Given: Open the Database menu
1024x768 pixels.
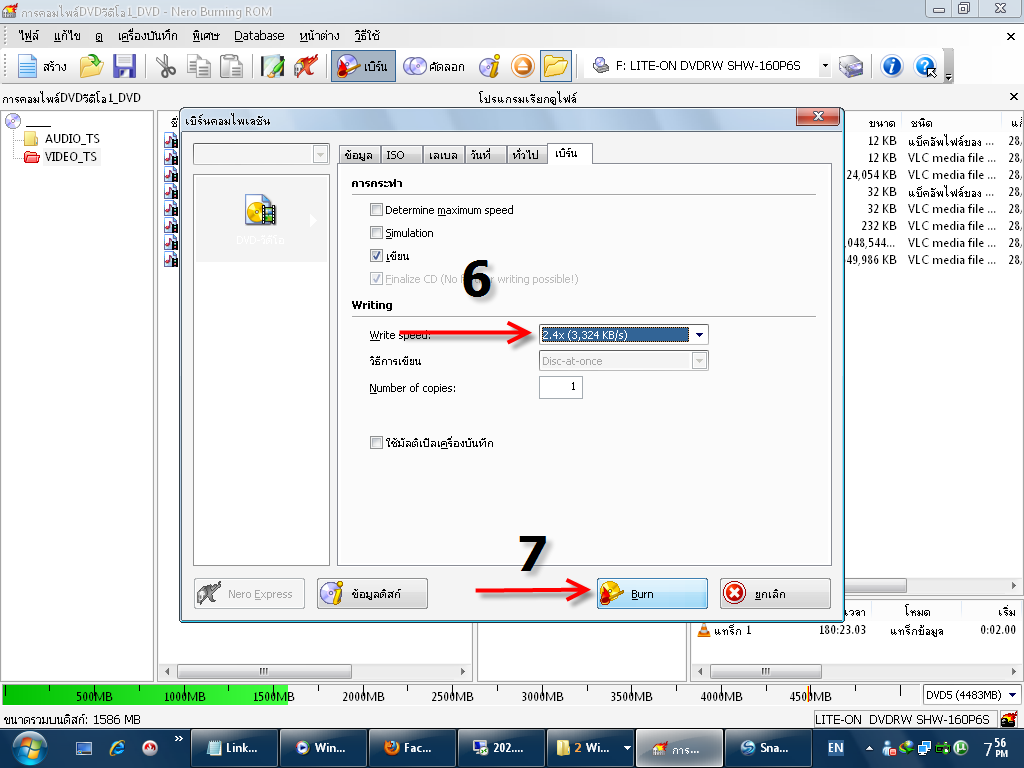Looking at the screenshot, I should (259, 36).
